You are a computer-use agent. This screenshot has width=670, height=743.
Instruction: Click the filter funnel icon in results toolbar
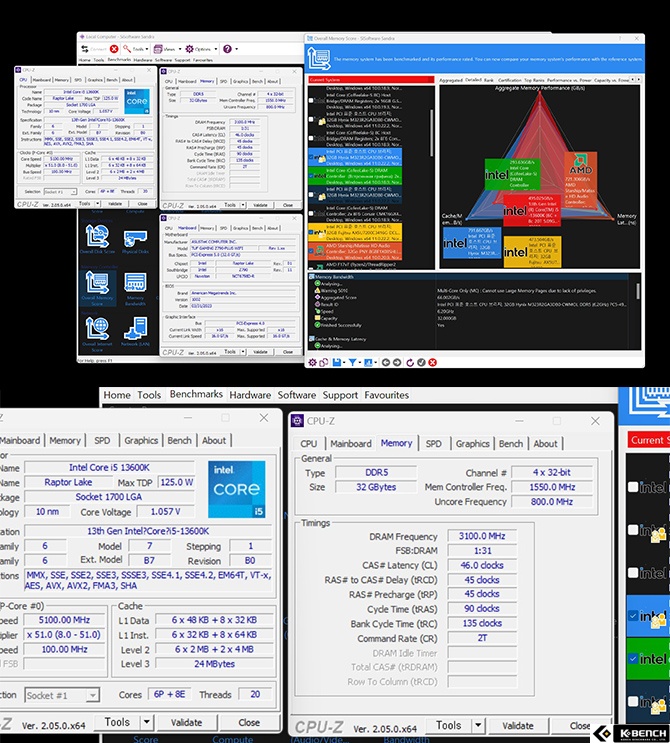(353, 362)
